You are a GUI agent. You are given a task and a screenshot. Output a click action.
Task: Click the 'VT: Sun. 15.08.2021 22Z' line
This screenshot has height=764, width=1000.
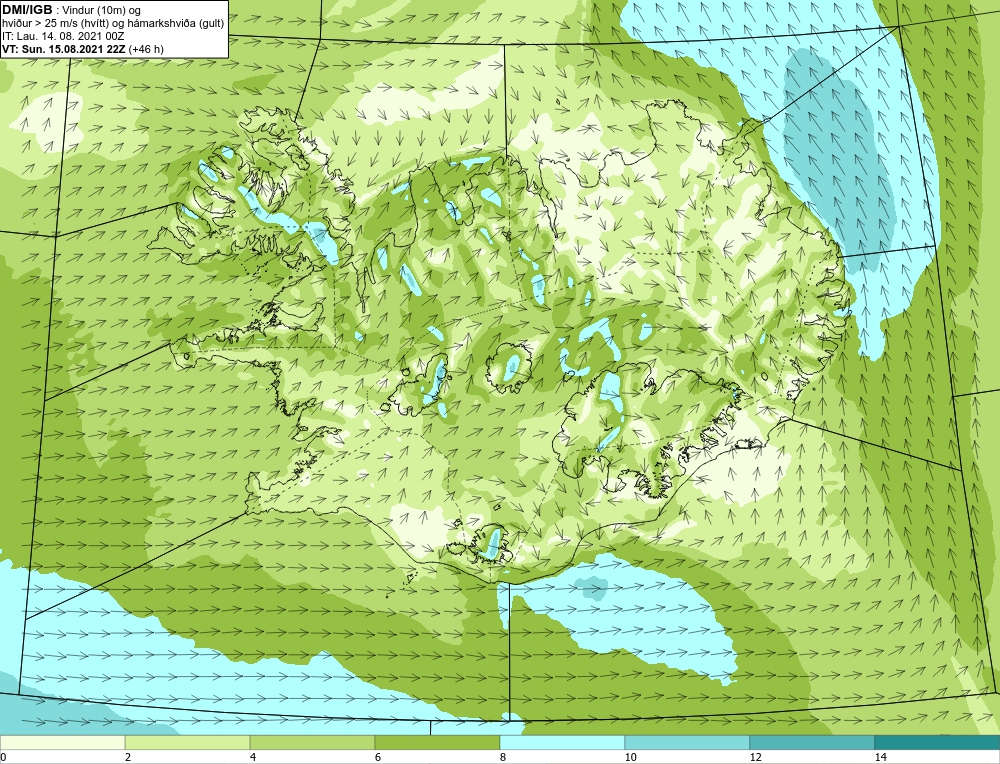coord(83,49)
